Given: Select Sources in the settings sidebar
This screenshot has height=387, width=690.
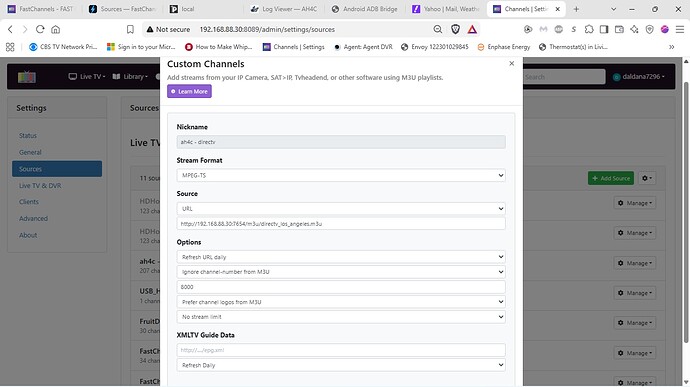Looking at the screenshot, I should point(57,169).
